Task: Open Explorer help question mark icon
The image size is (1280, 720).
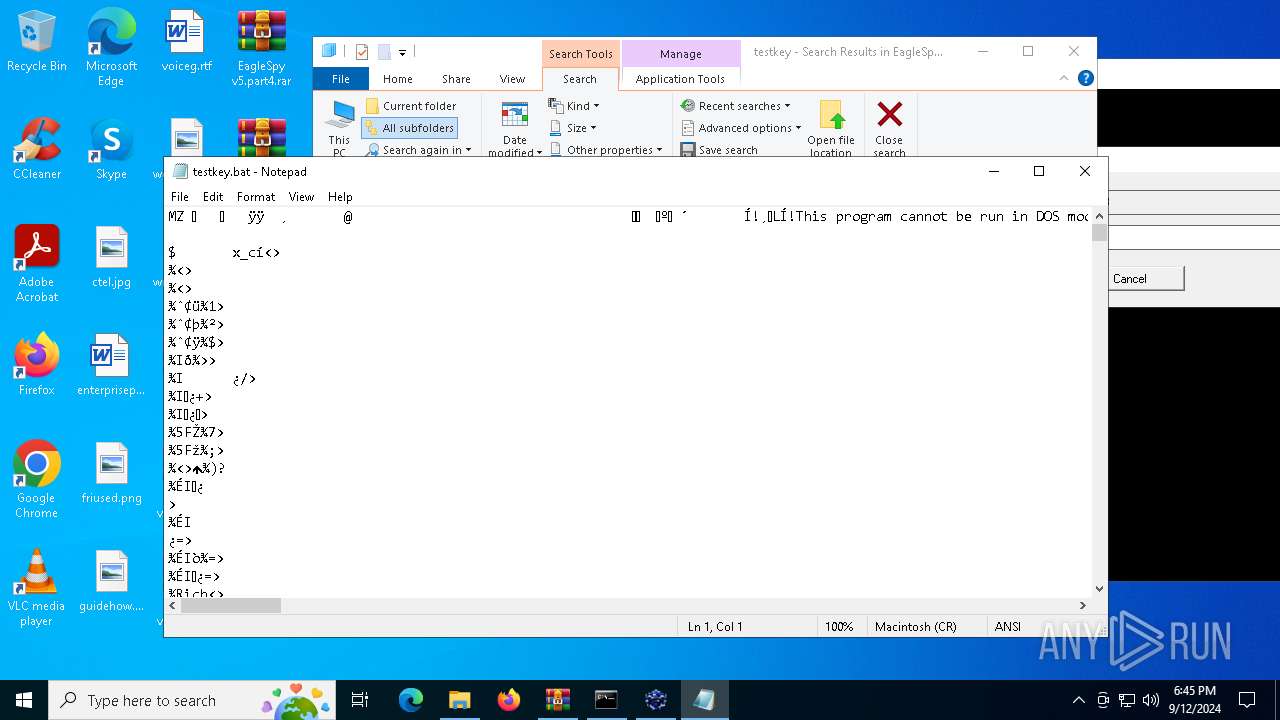Action: (1086, 78)
